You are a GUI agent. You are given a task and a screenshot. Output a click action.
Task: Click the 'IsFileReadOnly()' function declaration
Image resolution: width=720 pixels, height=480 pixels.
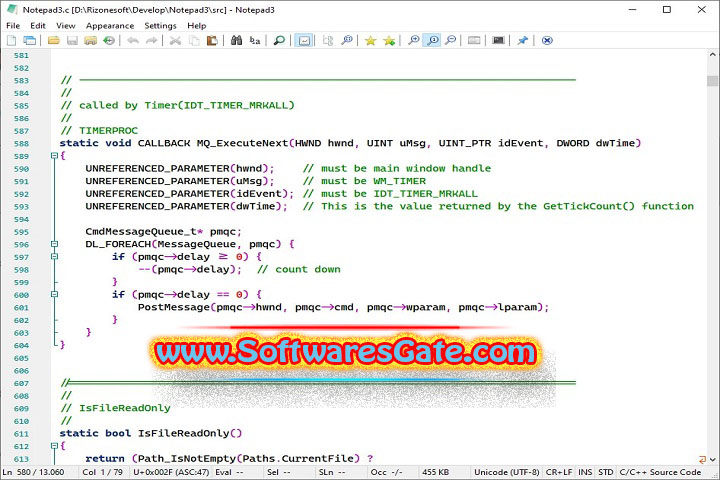(190, 433)
